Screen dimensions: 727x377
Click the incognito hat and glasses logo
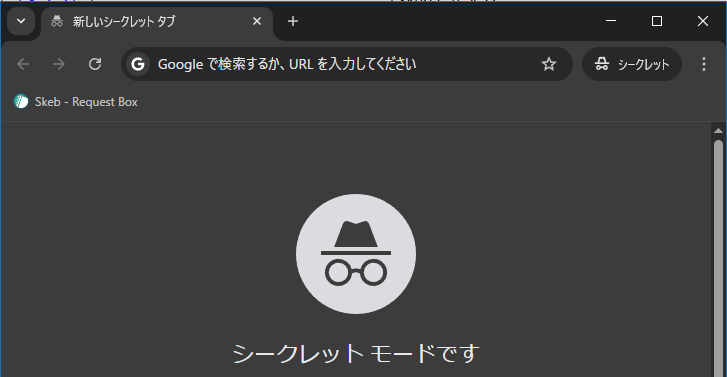click(x=356, y=254)
